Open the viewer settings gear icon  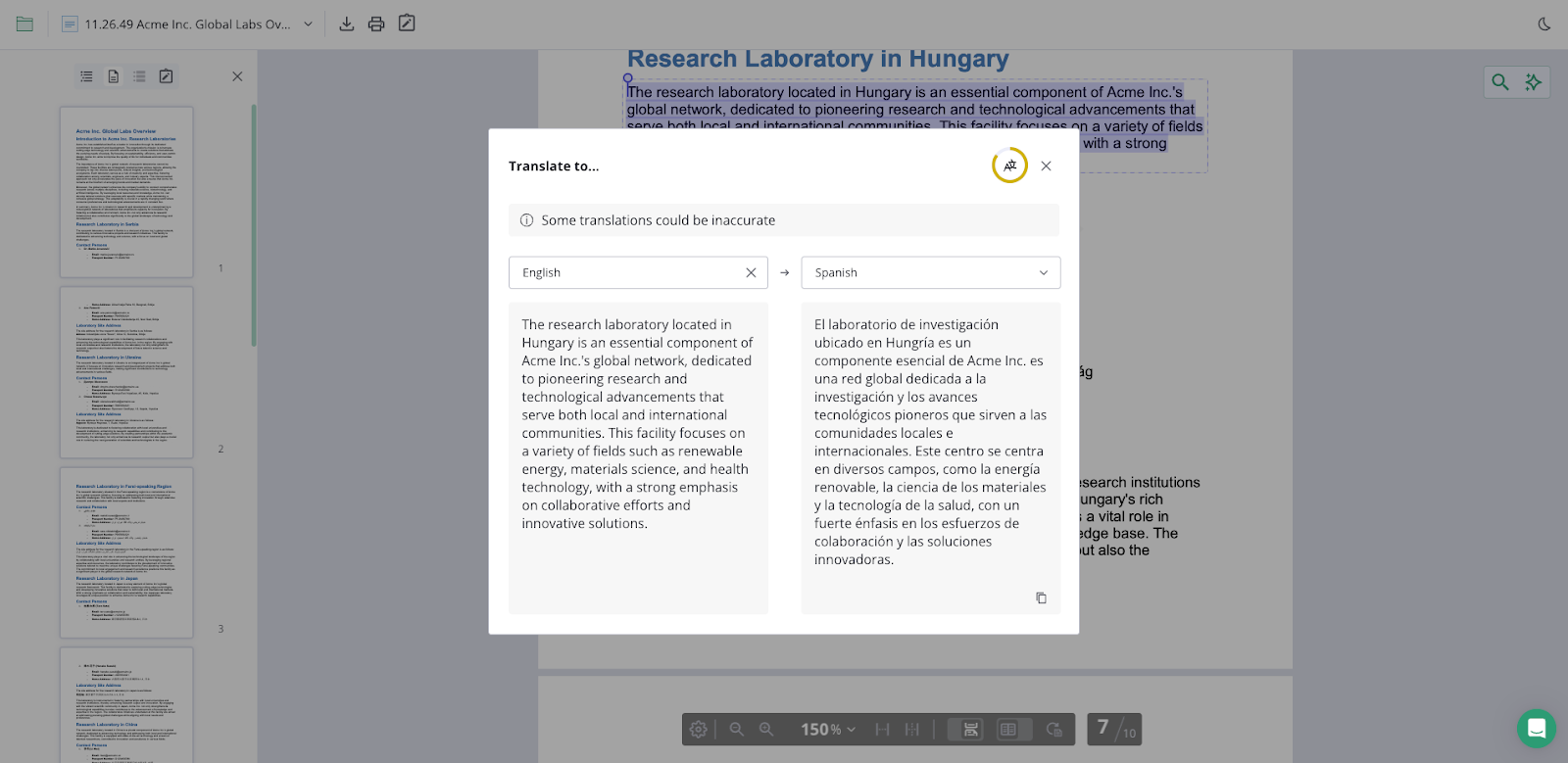[699, 730]
